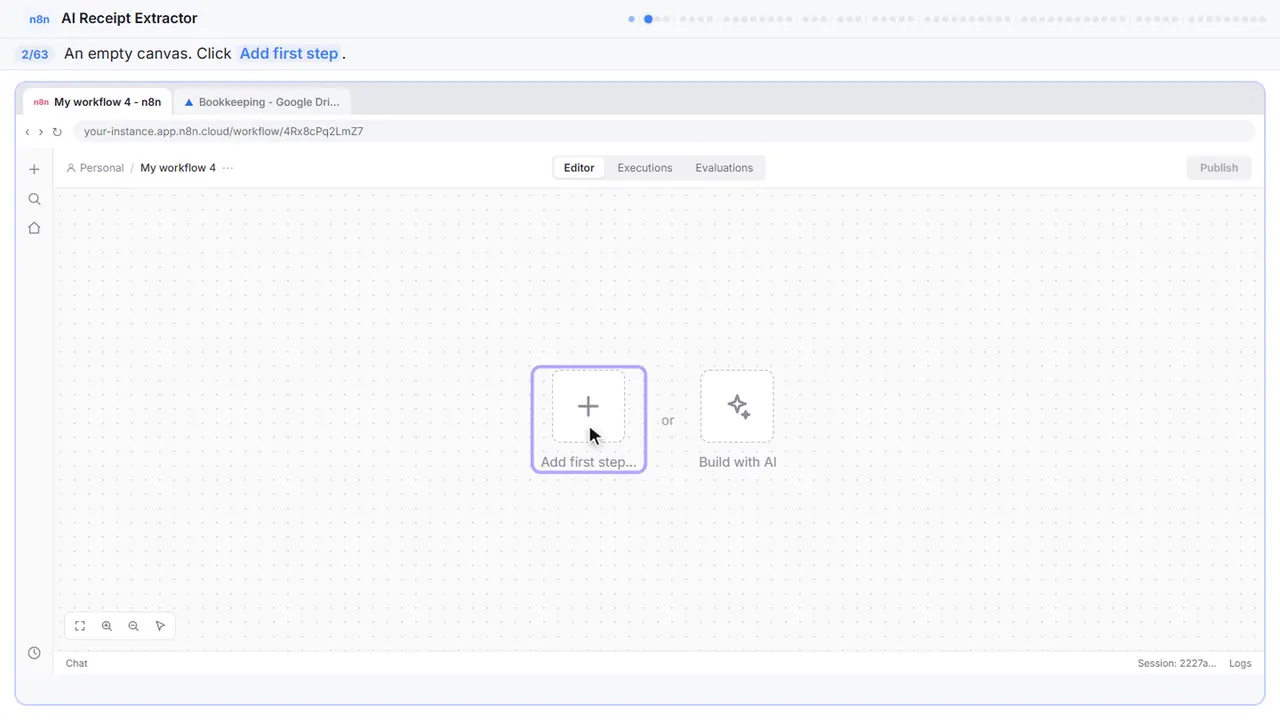Reload the browser page
The width and height of the screenshot is (1280, 720).
point(57,132)
